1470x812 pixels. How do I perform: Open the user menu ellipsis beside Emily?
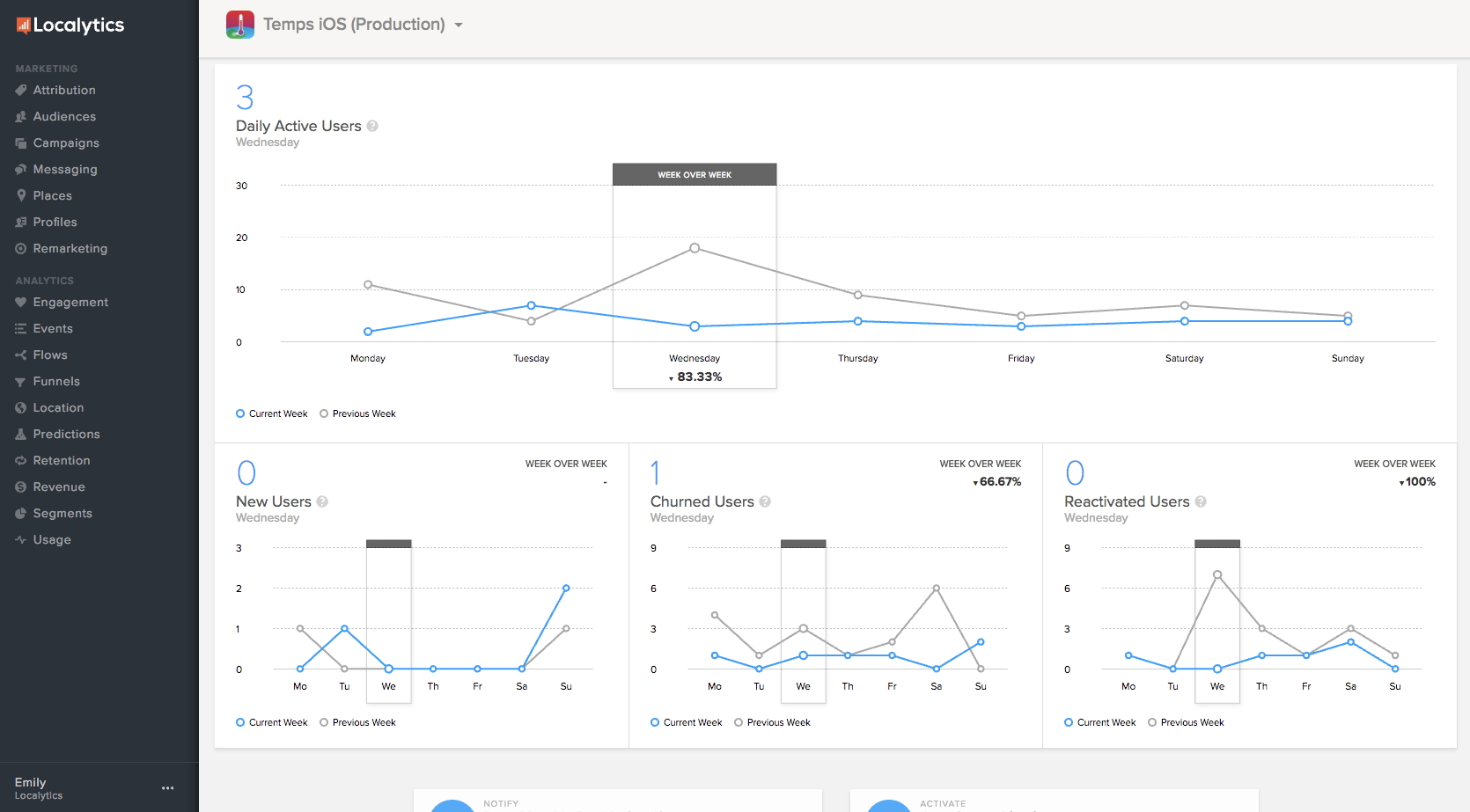[167, 788]
